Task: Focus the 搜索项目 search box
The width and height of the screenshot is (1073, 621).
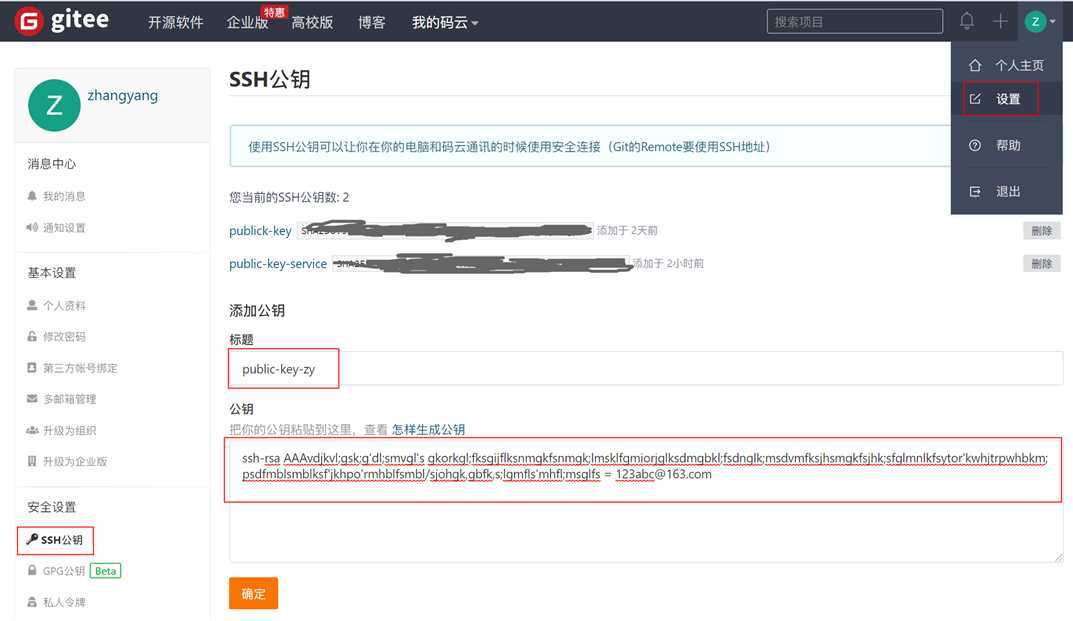Action: point(855,21)
